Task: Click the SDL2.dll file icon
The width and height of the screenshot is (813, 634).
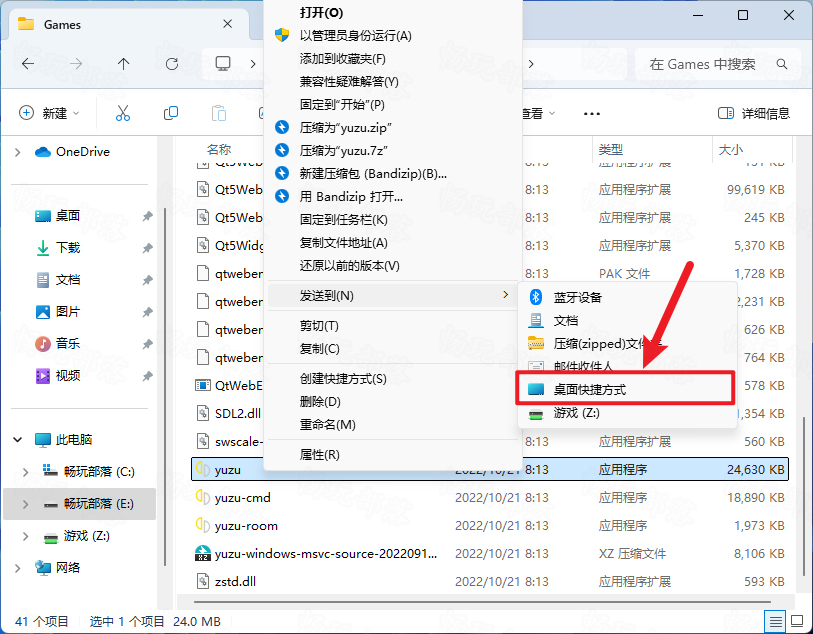Action: (x=202, y=413)
